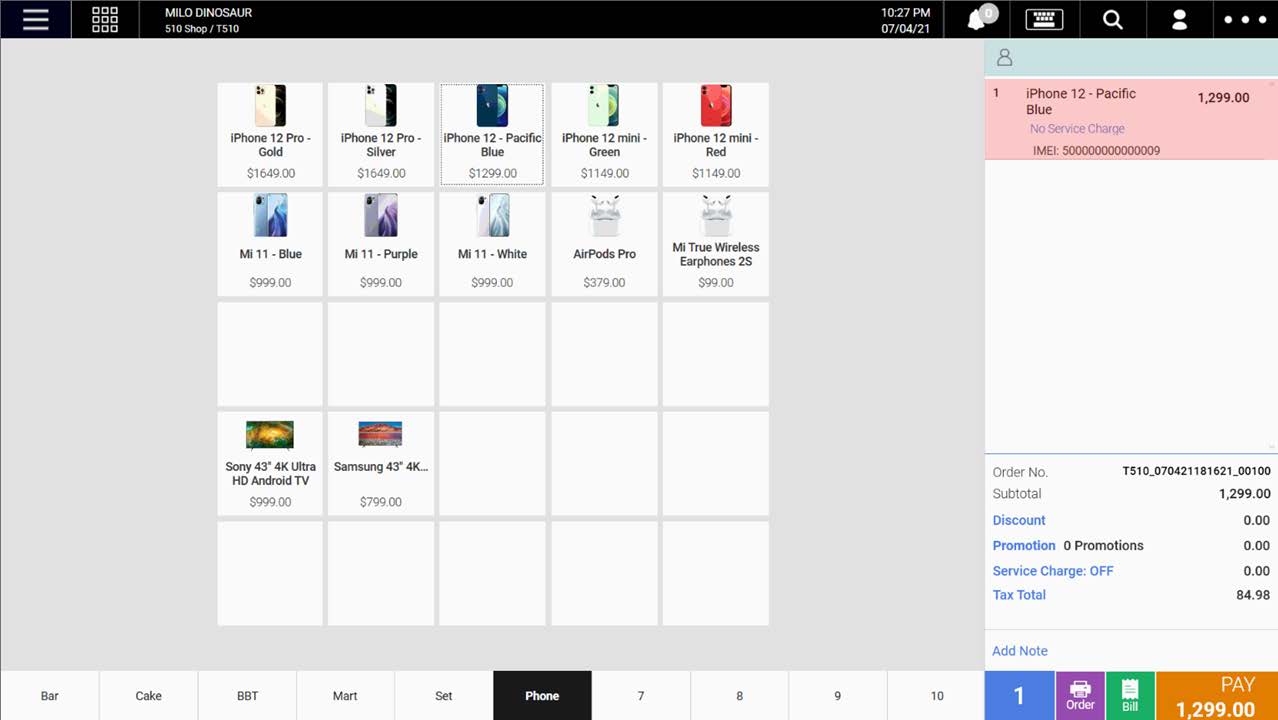Click the search magnifier icon

point(1112,19)
